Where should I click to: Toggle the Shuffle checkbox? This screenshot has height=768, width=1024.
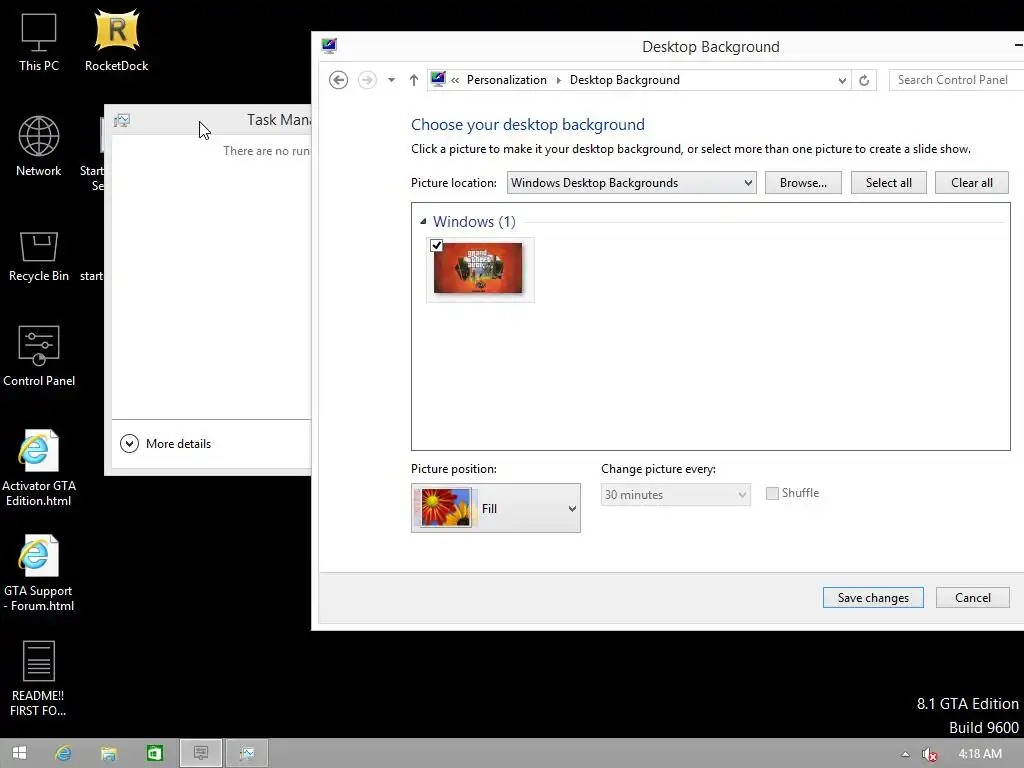[x=772, y=493]
